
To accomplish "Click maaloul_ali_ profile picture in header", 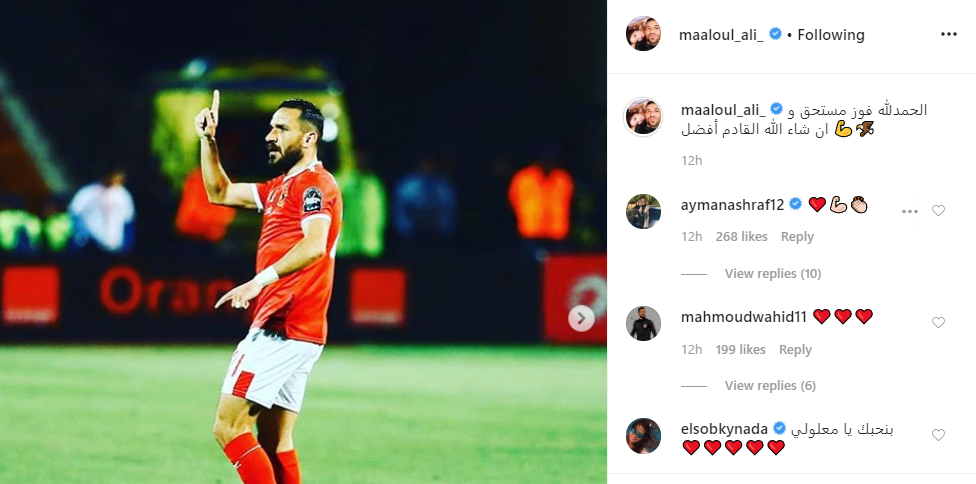I will pos(643,34).
